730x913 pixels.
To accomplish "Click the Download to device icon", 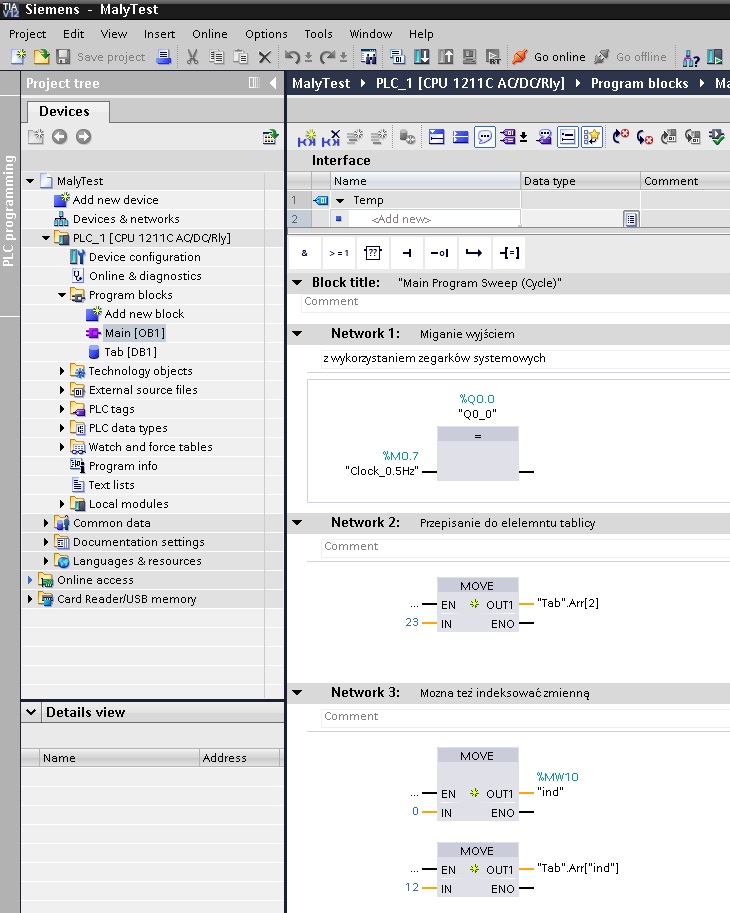I will coord(421,56).
